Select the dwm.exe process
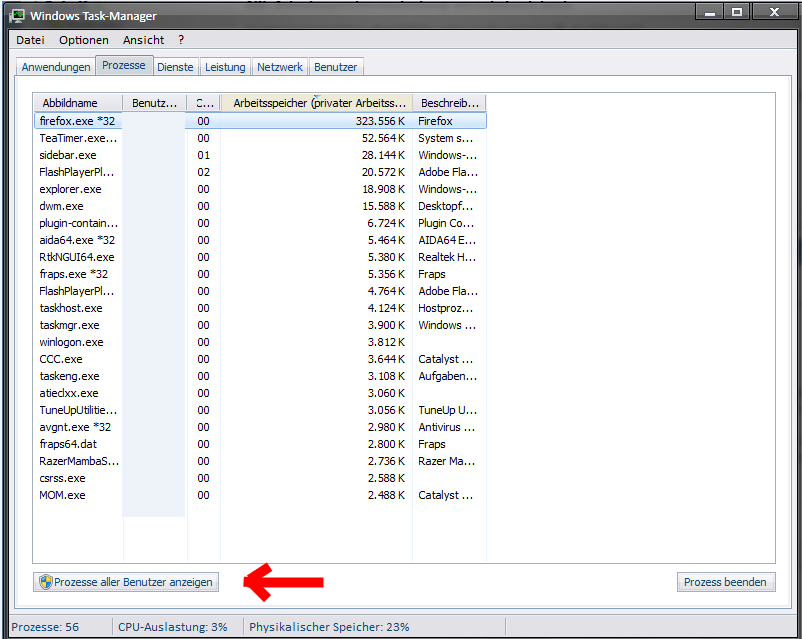This screenshot has width=802, height=639. tap(260, 206)
